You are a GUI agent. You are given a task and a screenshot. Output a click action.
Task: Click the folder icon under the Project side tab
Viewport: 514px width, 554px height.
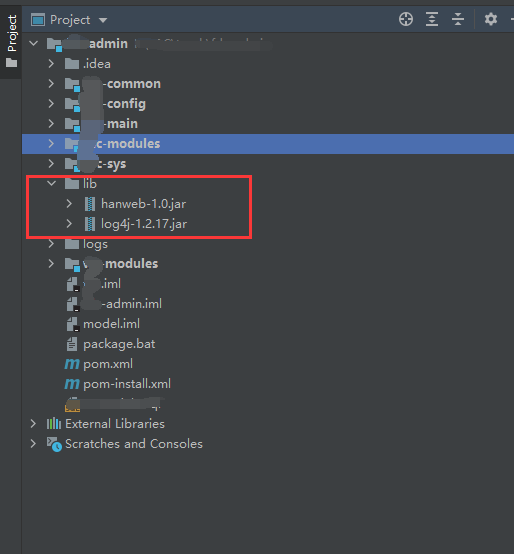(x=11, y=63)
